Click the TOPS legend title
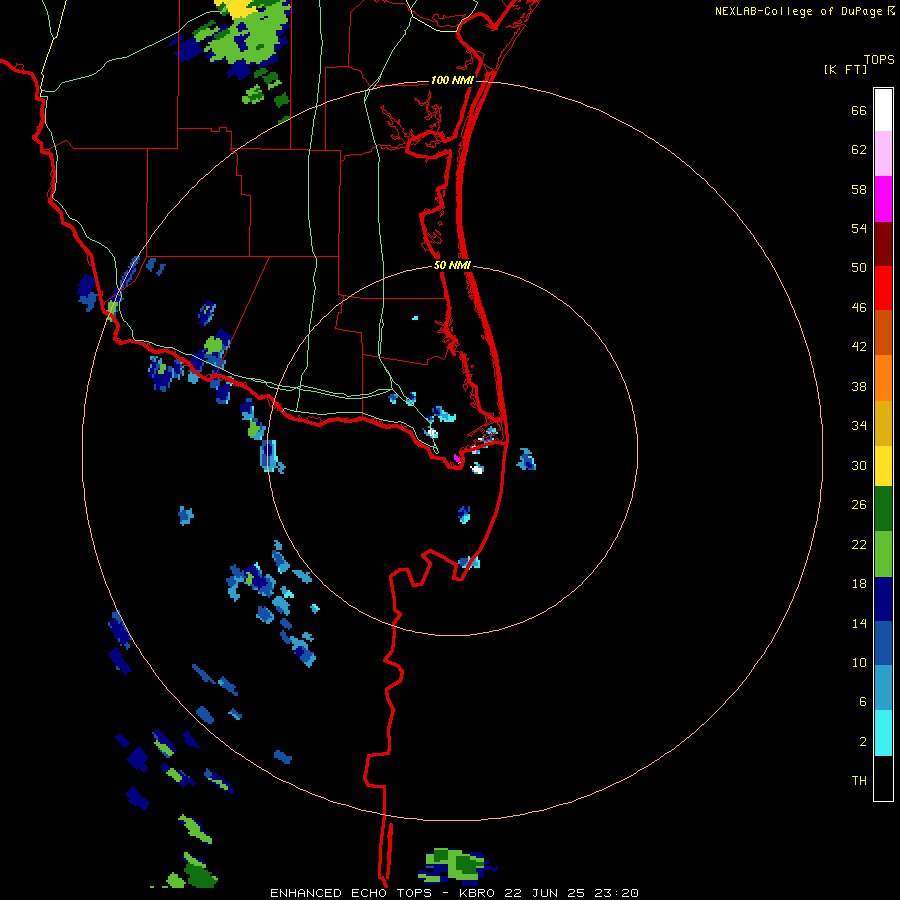 (879, 60)
